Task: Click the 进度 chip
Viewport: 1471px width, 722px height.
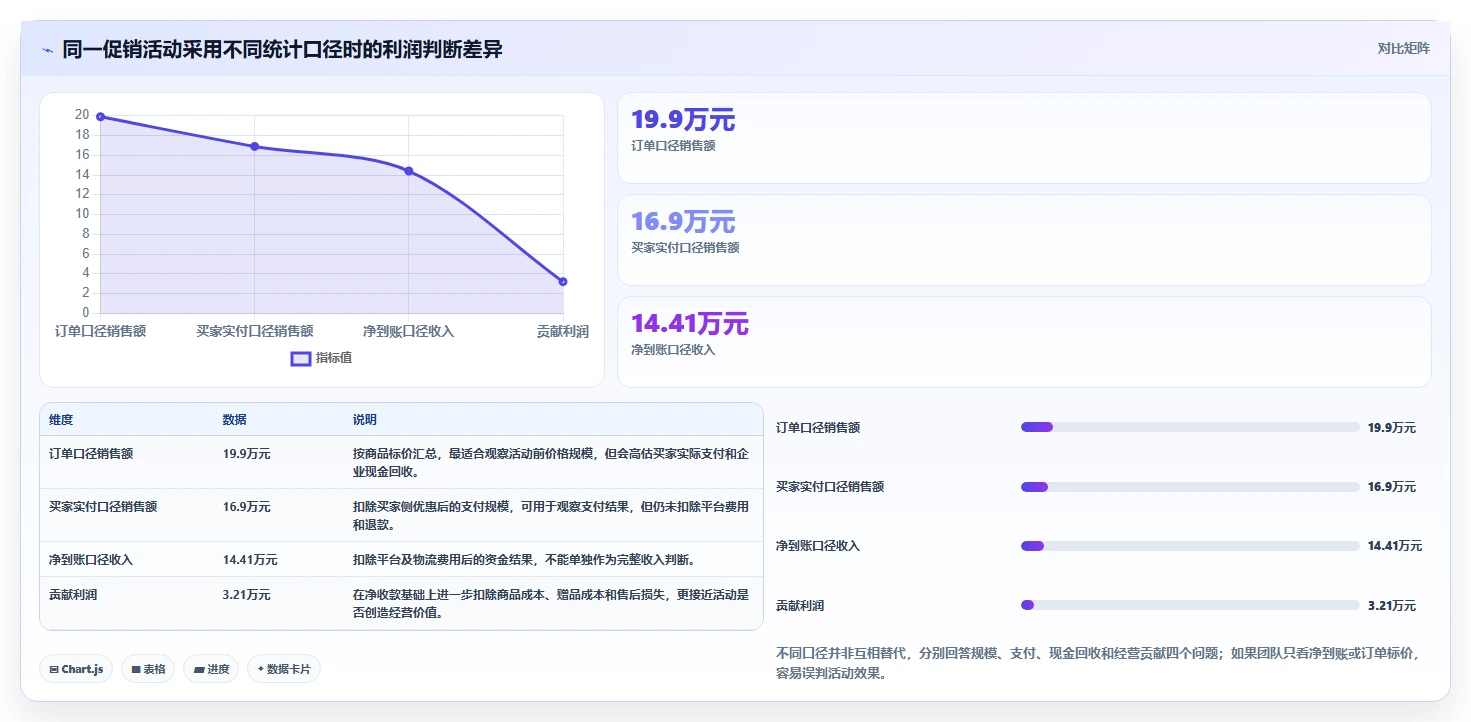Action: click(211, 669)
